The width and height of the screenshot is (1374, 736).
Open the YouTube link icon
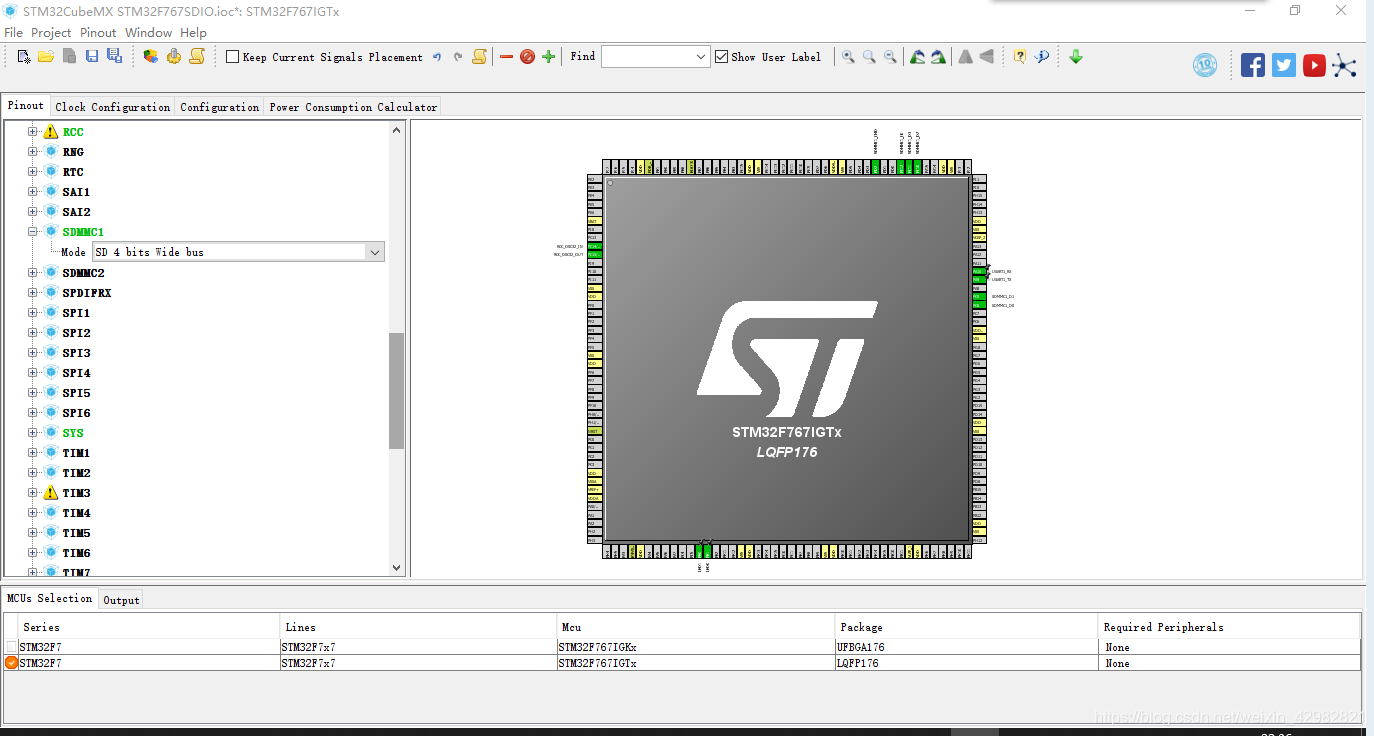[x=1314, y=65]
